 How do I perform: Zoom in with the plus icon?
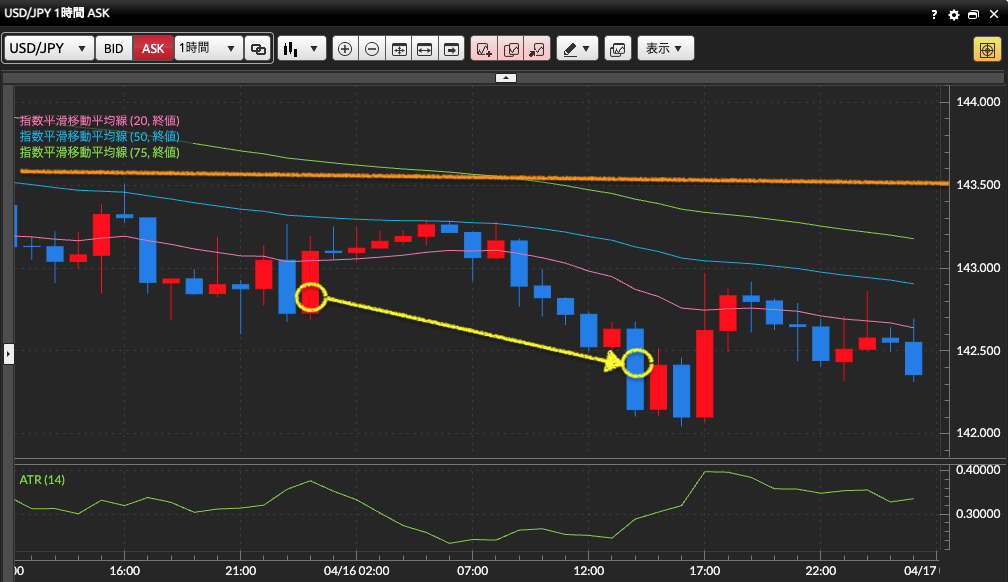[345, 49]
